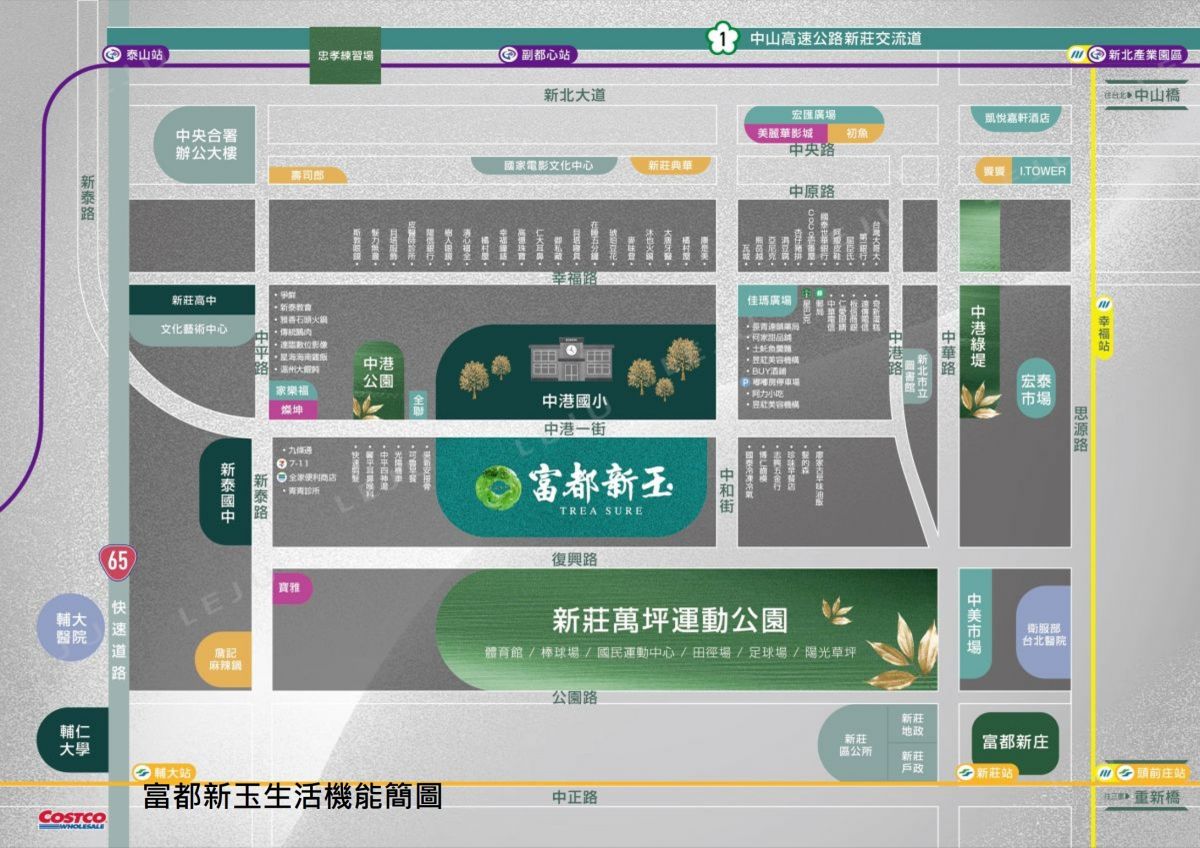Viewport: 1200px width, 848px height.
Task: Click the 思源路 road label
Action: pos(1081,429)
